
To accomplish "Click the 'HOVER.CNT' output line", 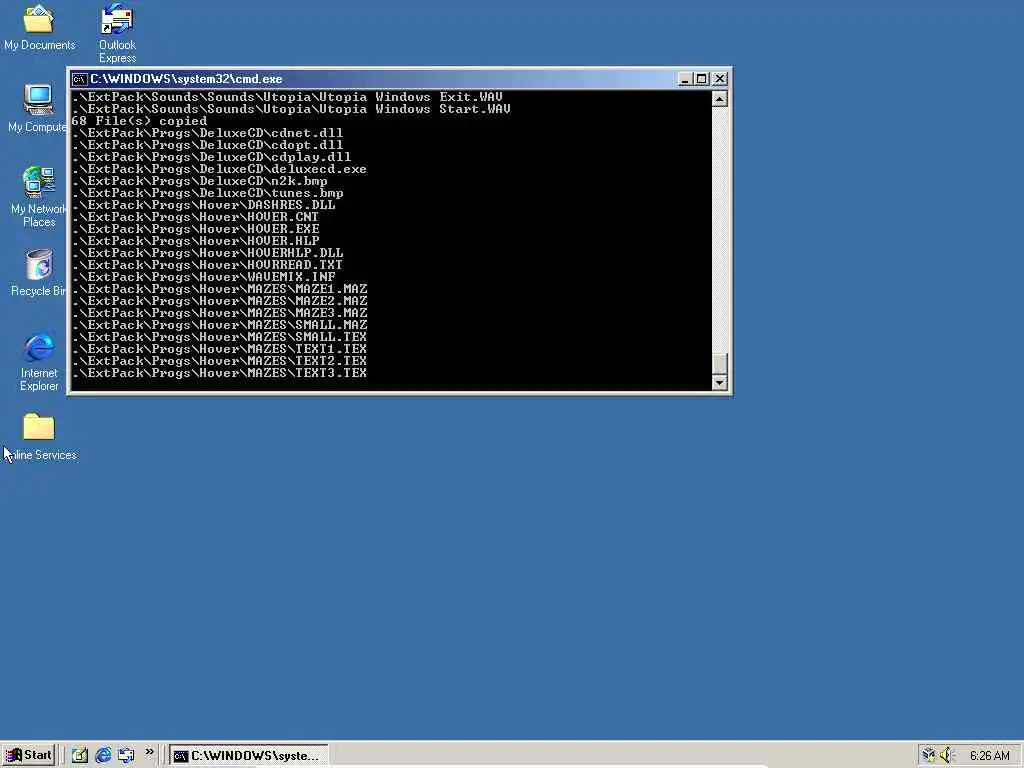I will (195, 217).
